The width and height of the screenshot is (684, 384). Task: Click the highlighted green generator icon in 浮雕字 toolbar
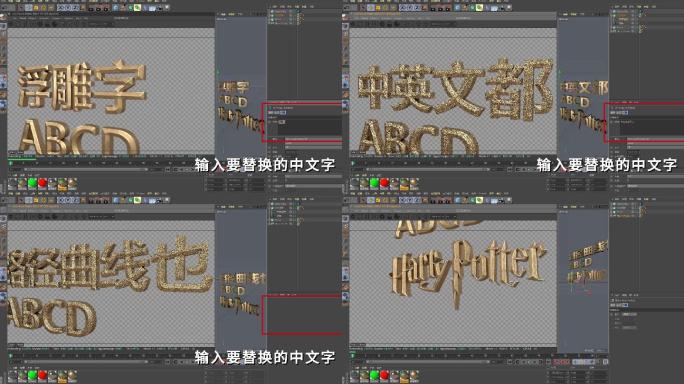click(137, 8)
